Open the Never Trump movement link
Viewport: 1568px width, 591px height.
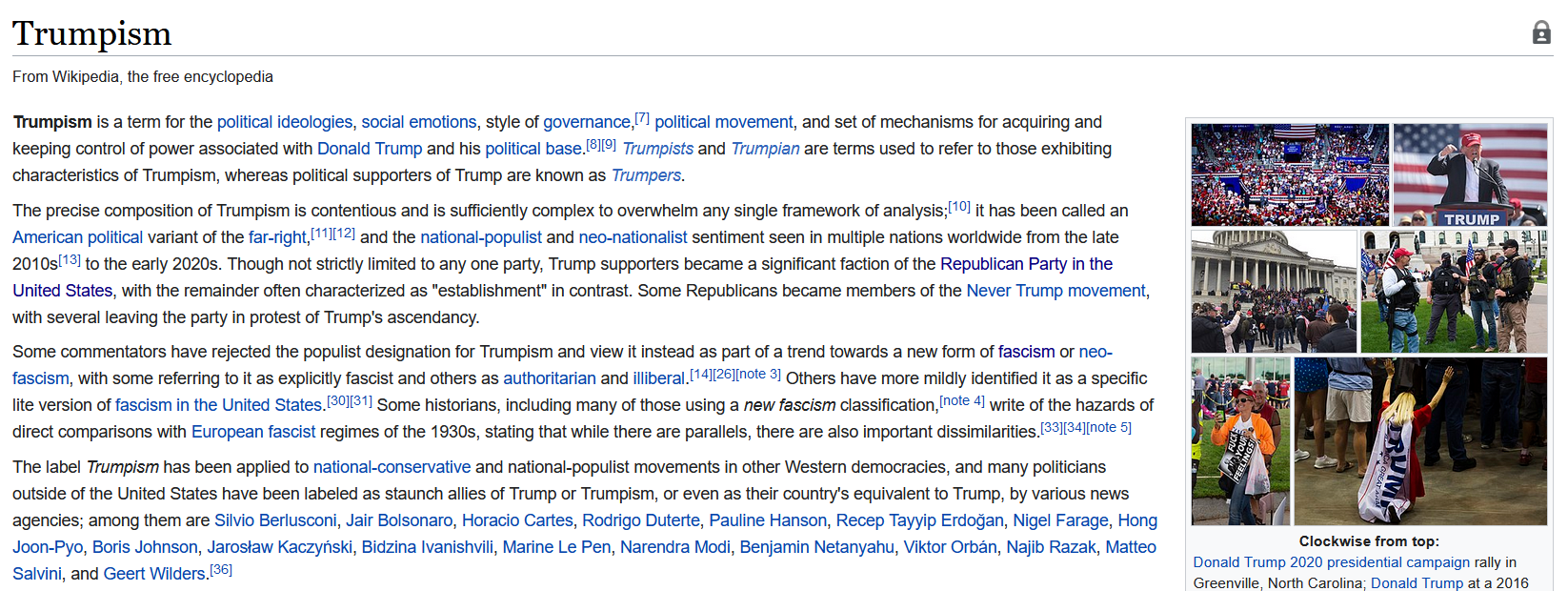pos(1056,291)
